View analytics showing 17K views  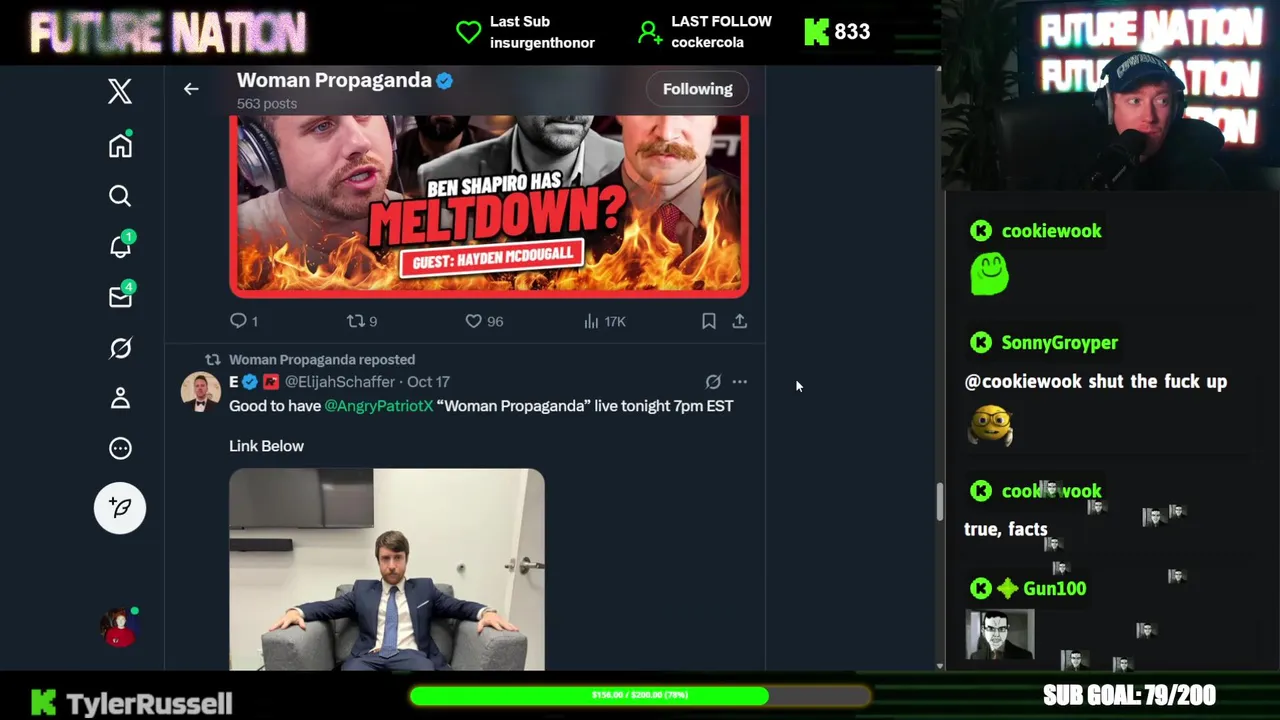click(604, 321)
